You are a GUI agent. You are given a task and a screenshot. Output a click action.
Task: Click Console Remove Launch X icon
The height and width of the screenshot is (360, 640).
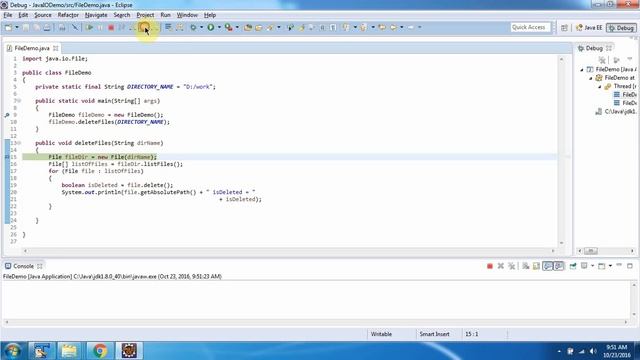tap(500, 266)
